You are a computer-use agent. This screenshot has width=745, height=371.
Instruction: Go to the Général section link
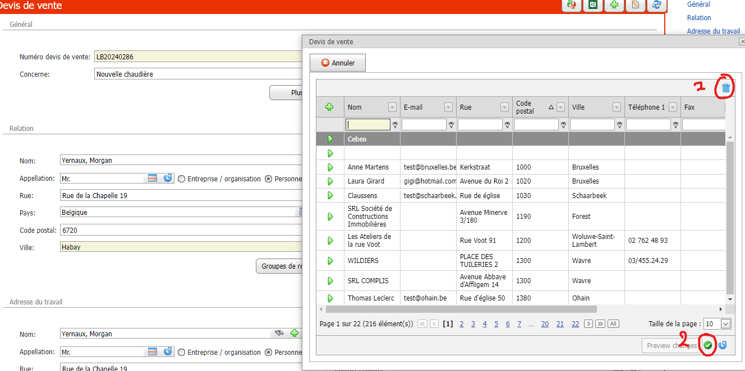click(698, 4)
